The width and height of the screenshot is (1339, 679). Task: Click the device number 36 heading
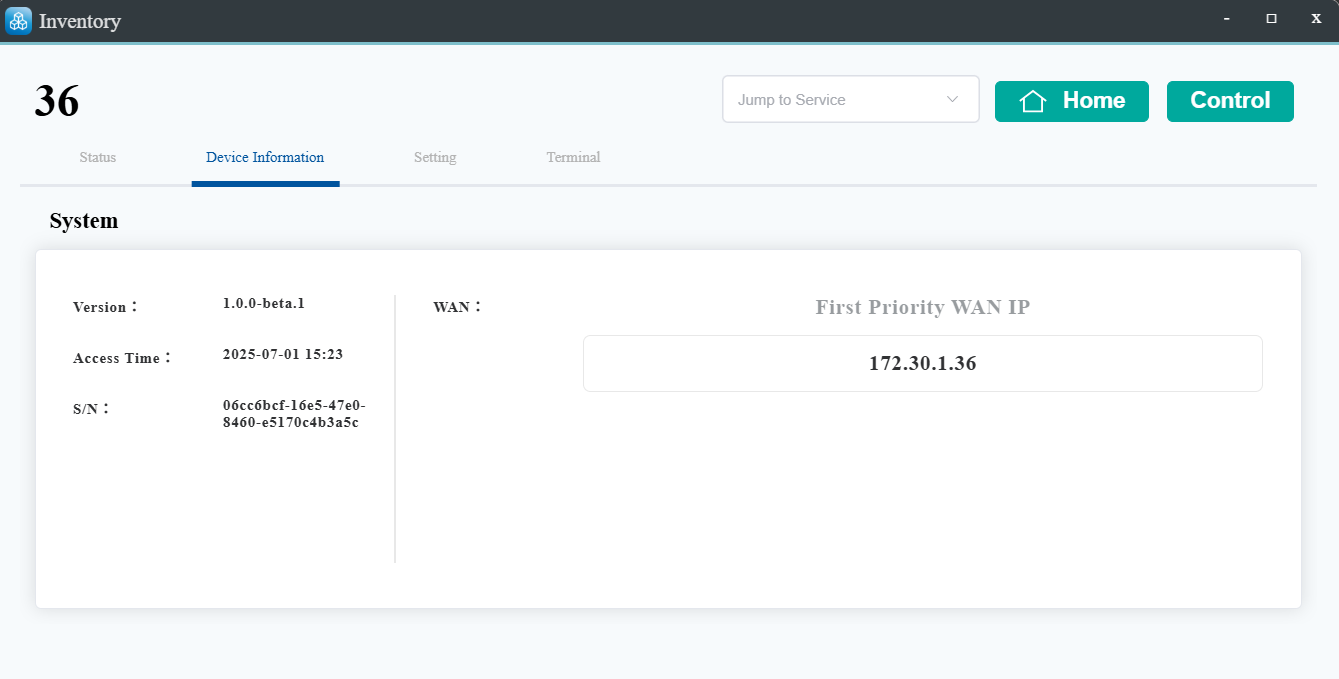coord(56,101)
